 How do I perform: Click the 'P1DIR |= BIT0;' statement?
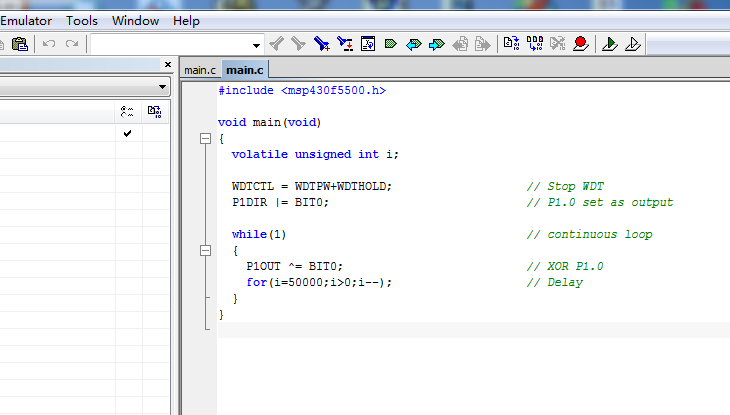point(280,202)
